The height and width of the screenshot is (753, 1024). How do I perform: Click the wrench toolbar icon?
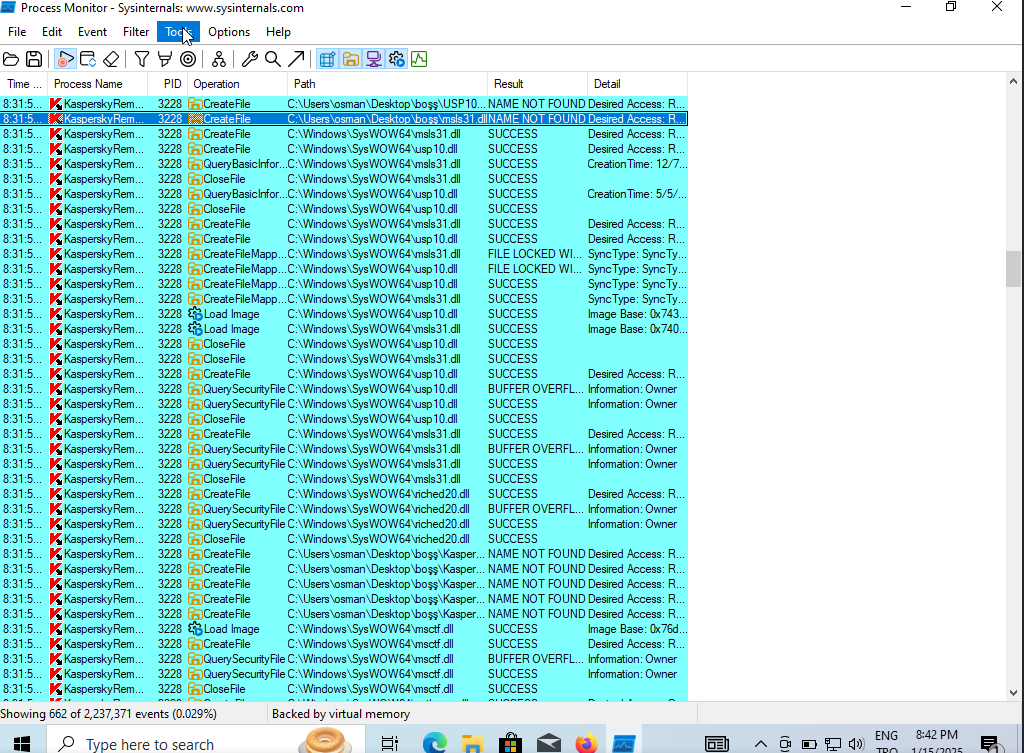[249, 59]
